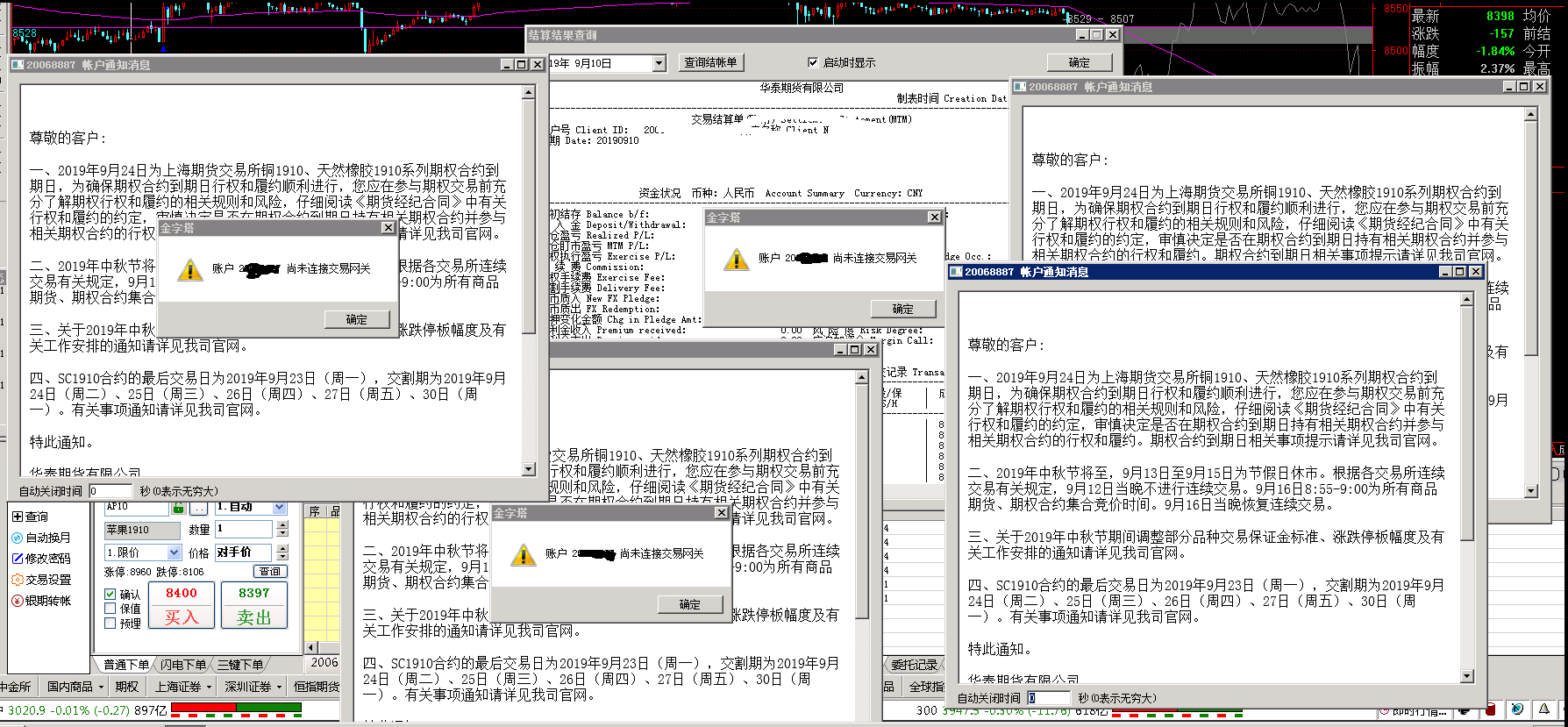
Task: Close the left 金字塔 warning dialog
Action: pos(388,228)
